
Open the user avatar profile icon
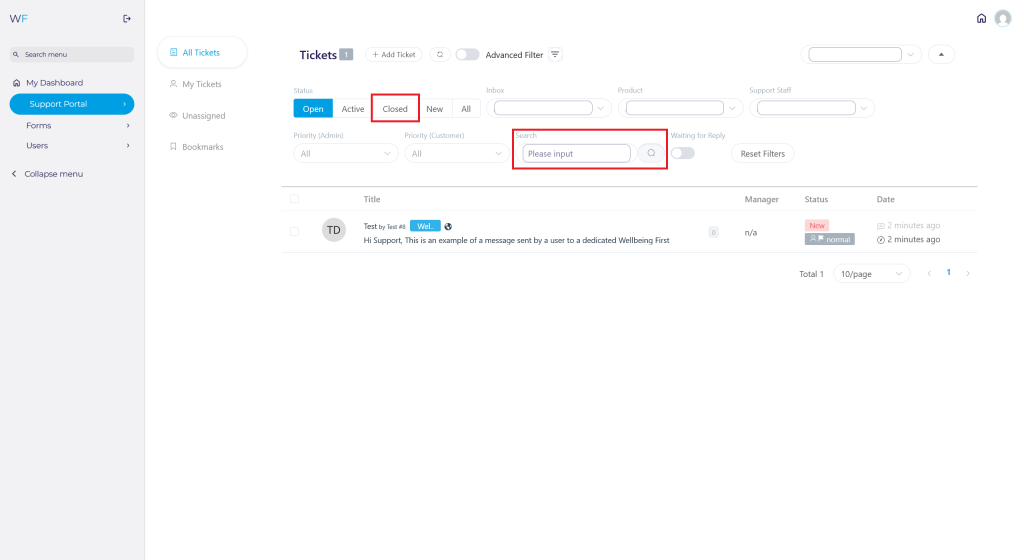tap(1003, 18)
